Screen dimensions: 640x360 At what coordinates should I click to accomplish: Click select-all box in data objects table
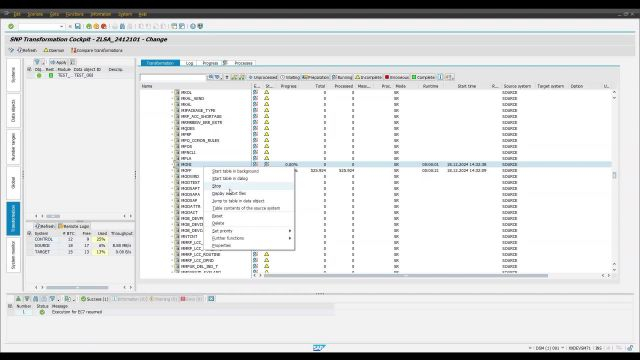[29, 69]
